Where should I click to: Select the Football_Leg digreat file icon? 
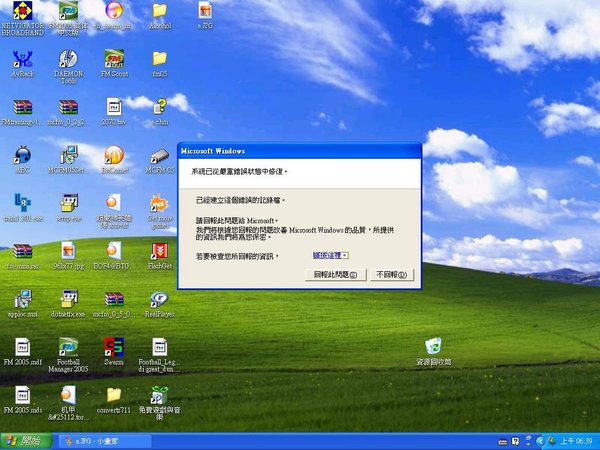[x=160, y=347]
